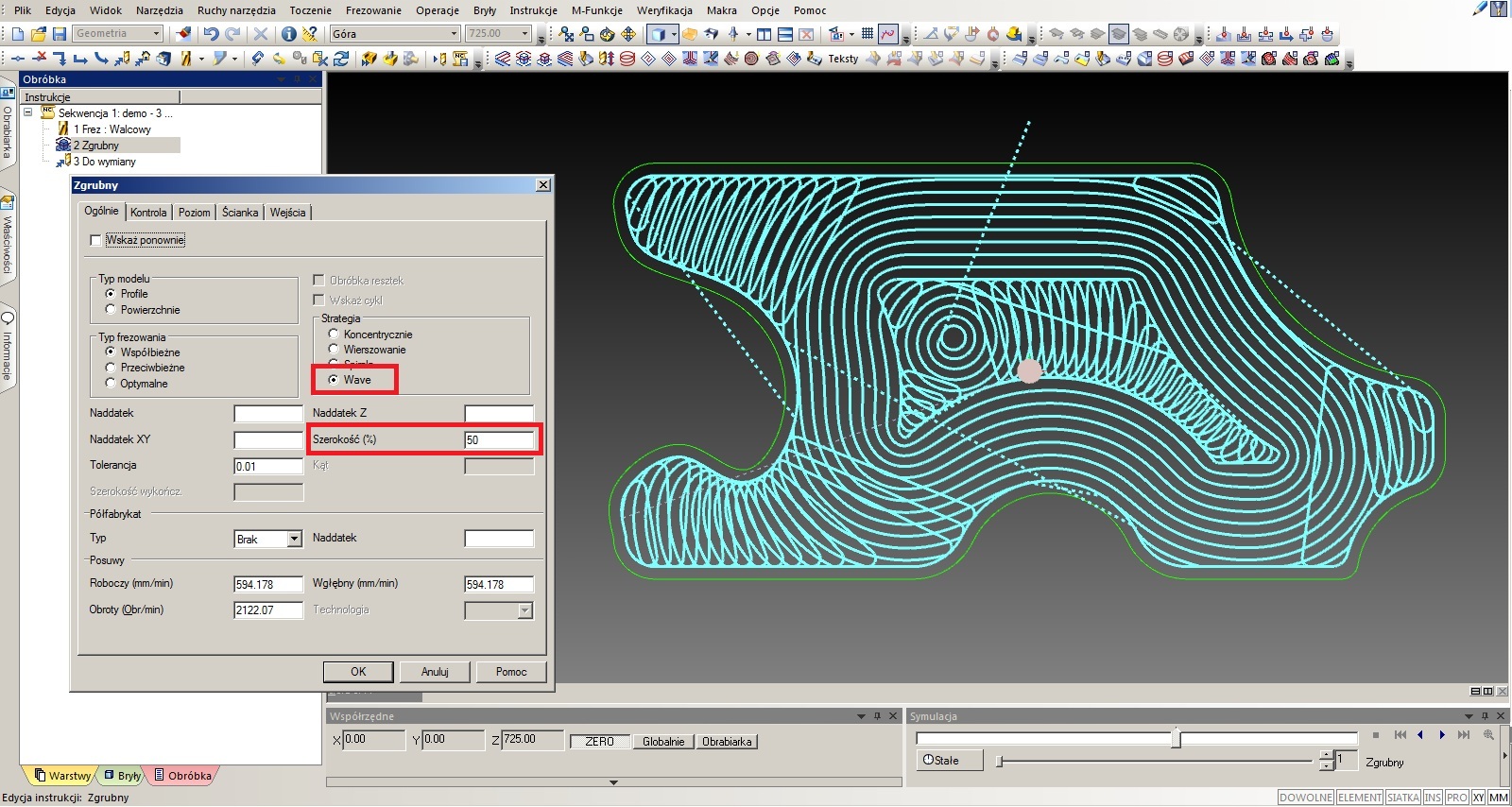Click the eraser/clean icon in toolbar
Screen dimensions: 1512x807
click(184, 34)
